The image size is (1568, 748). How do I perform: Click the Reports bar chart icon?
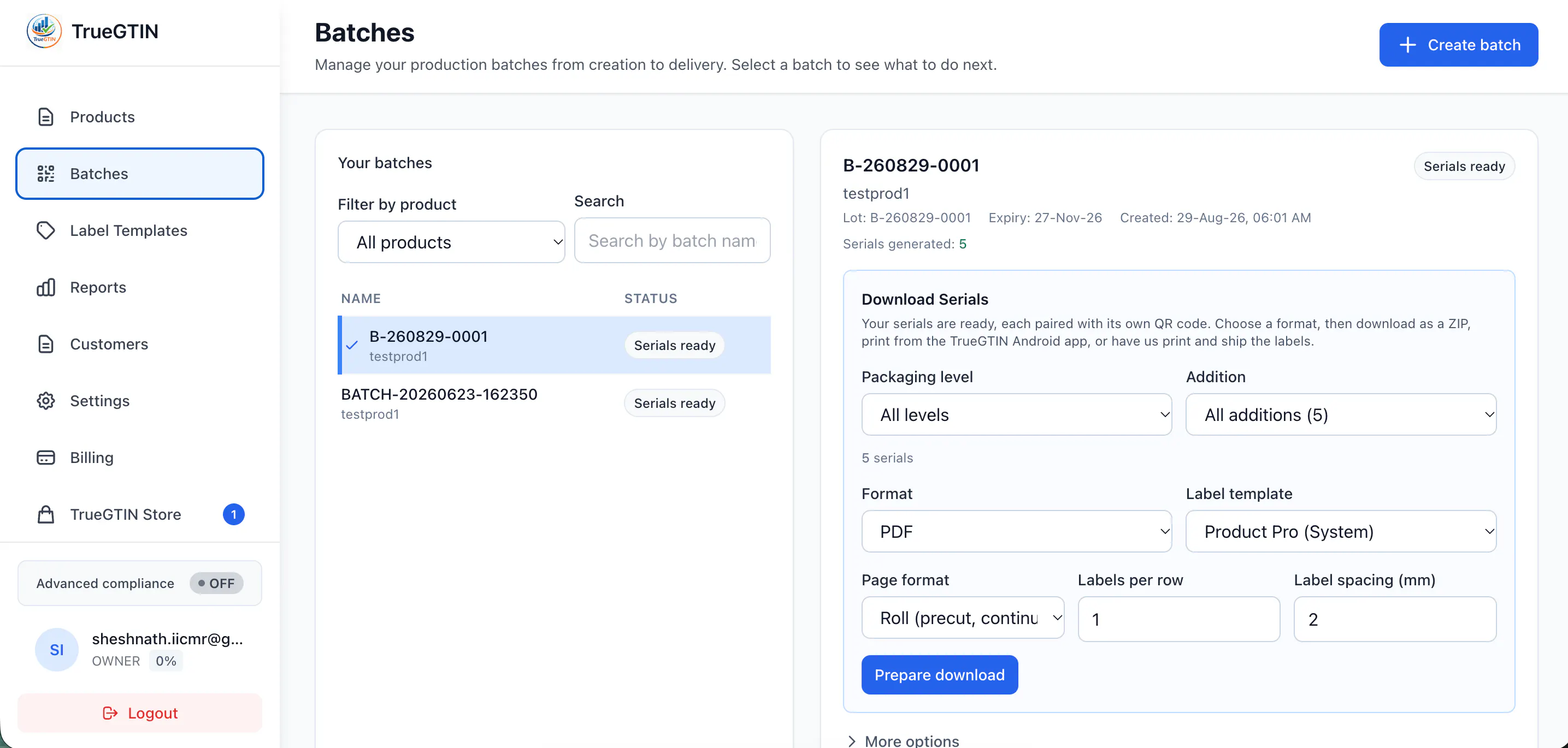coord(46,287)
